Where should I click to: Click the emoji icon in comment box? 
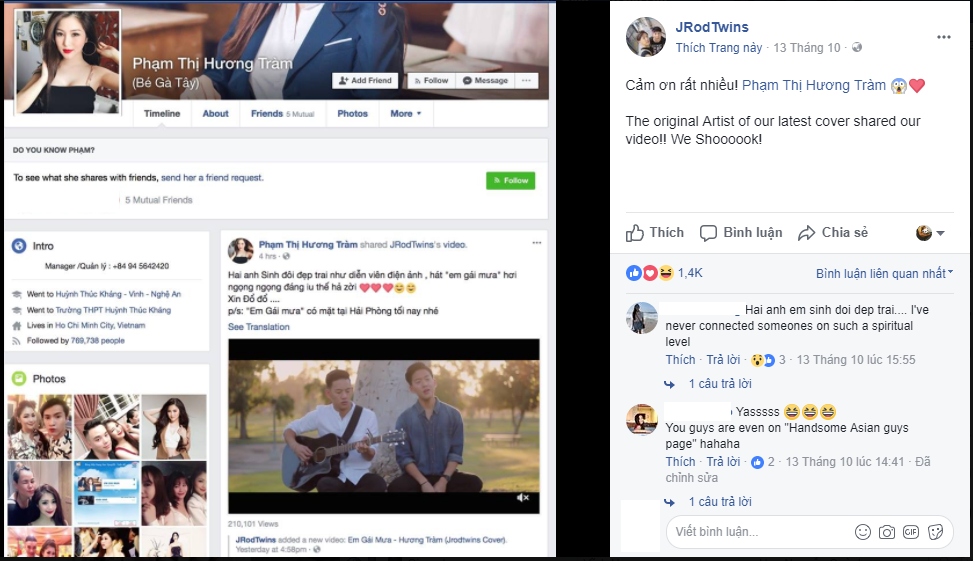(862, 531)
